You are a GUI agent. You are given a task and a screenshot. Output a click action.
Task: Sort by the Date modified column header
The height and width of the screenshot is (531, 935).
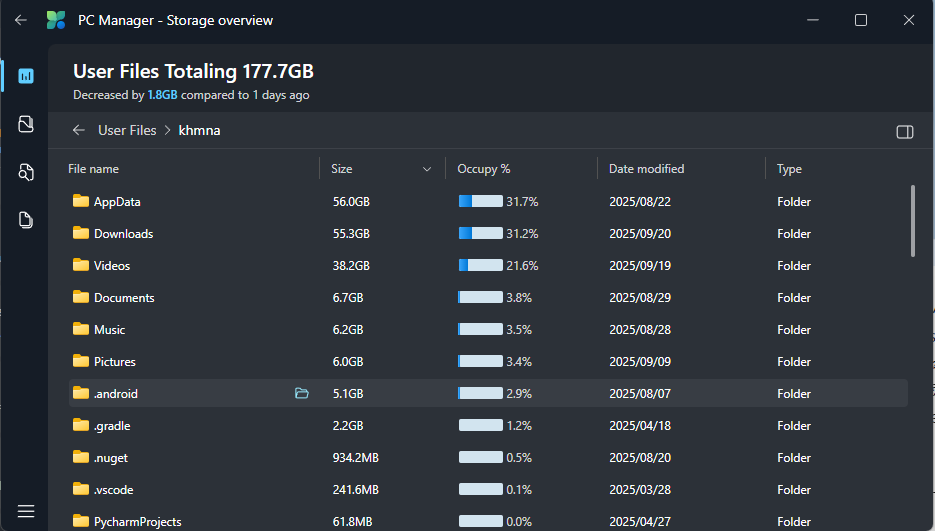point(646,169)
